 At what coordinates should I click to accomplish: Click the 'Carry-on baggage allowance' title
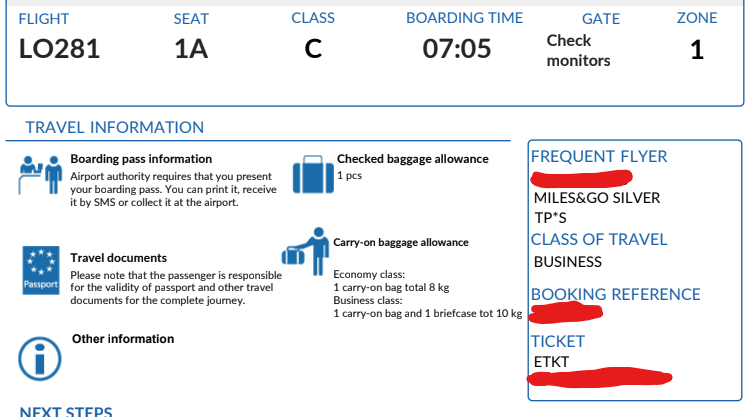coord(400,242)
